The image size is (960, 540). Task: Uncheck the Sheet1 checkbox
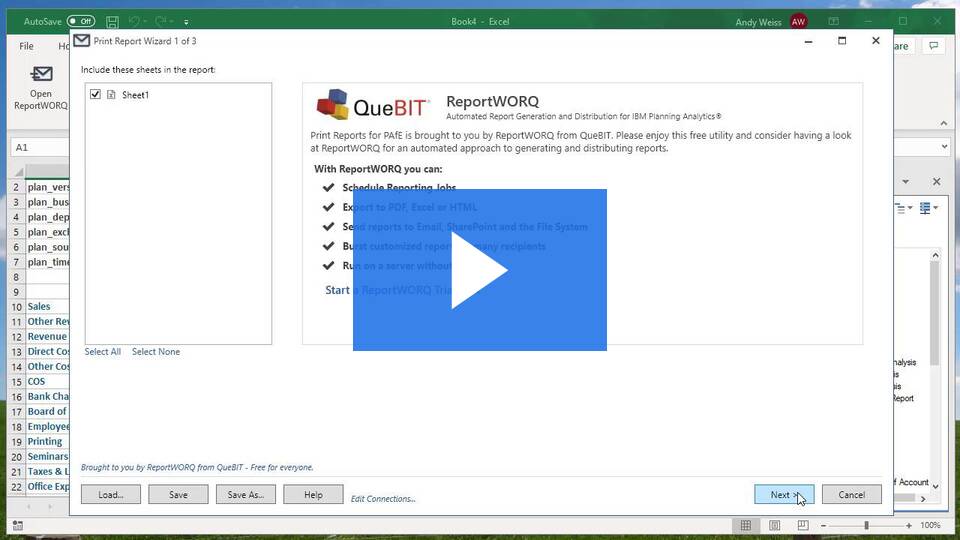pyautogui.click(x=95, y=94)
